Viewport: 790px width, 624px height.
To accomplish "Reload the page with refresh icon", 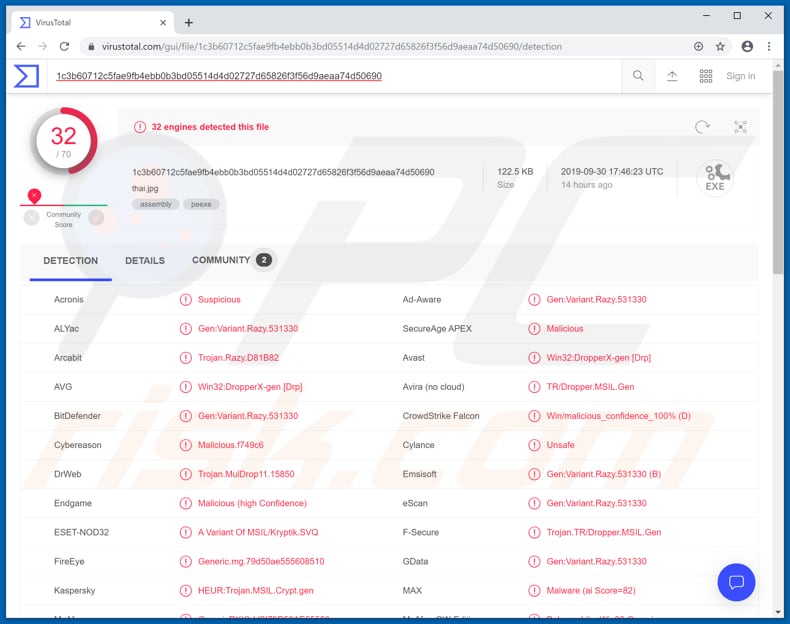I will click(64, 46).
